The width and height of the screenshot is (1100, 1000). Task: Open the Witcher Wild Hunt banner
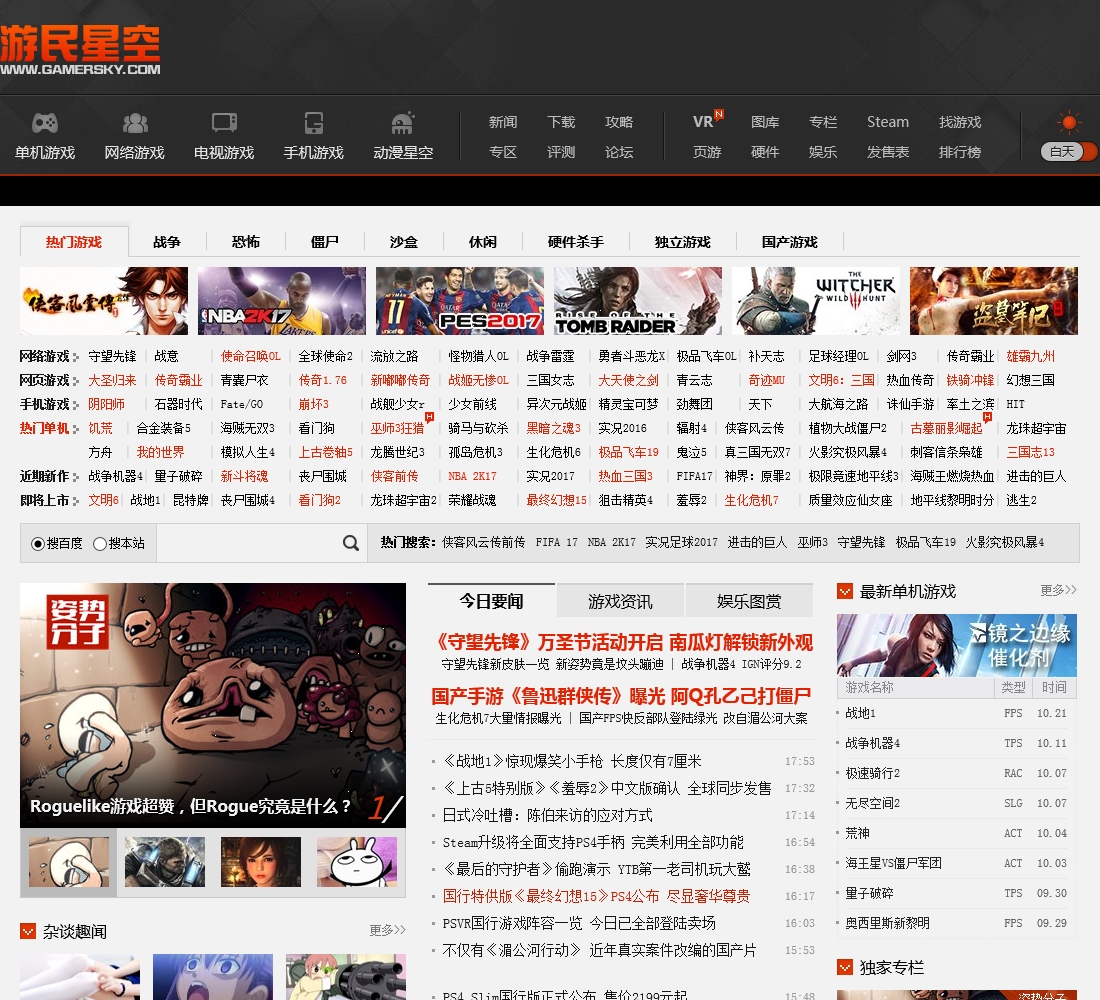tap(816, 301)
